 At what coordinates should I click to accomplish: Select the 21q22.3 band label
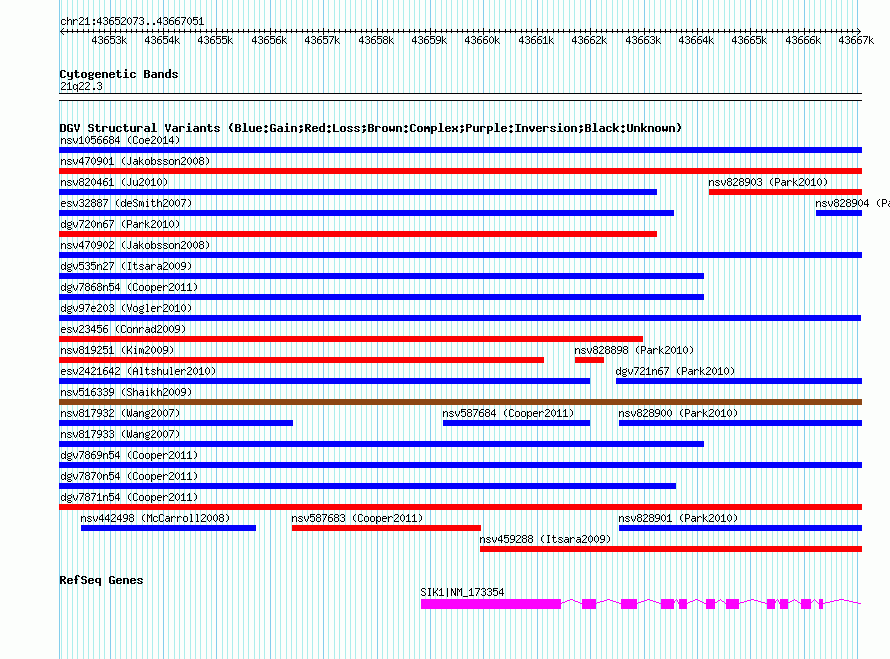(81, 86)
